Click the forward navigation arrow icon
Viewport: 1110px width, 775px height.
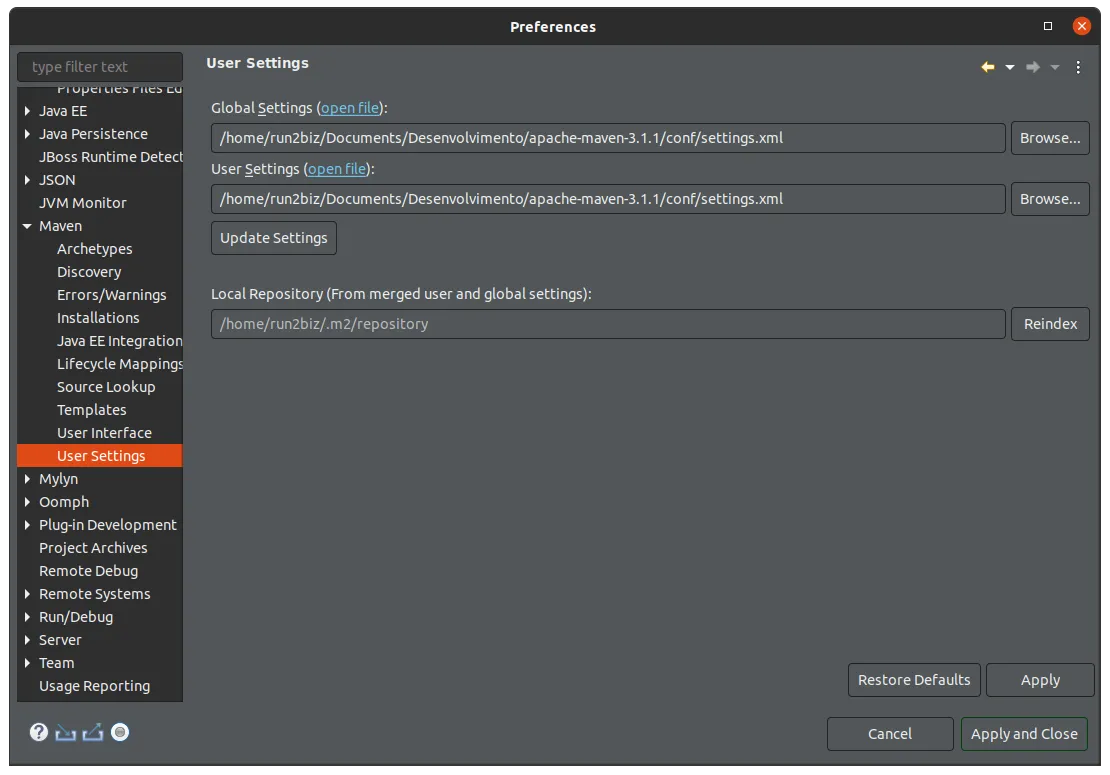(x=1033, y=67)
